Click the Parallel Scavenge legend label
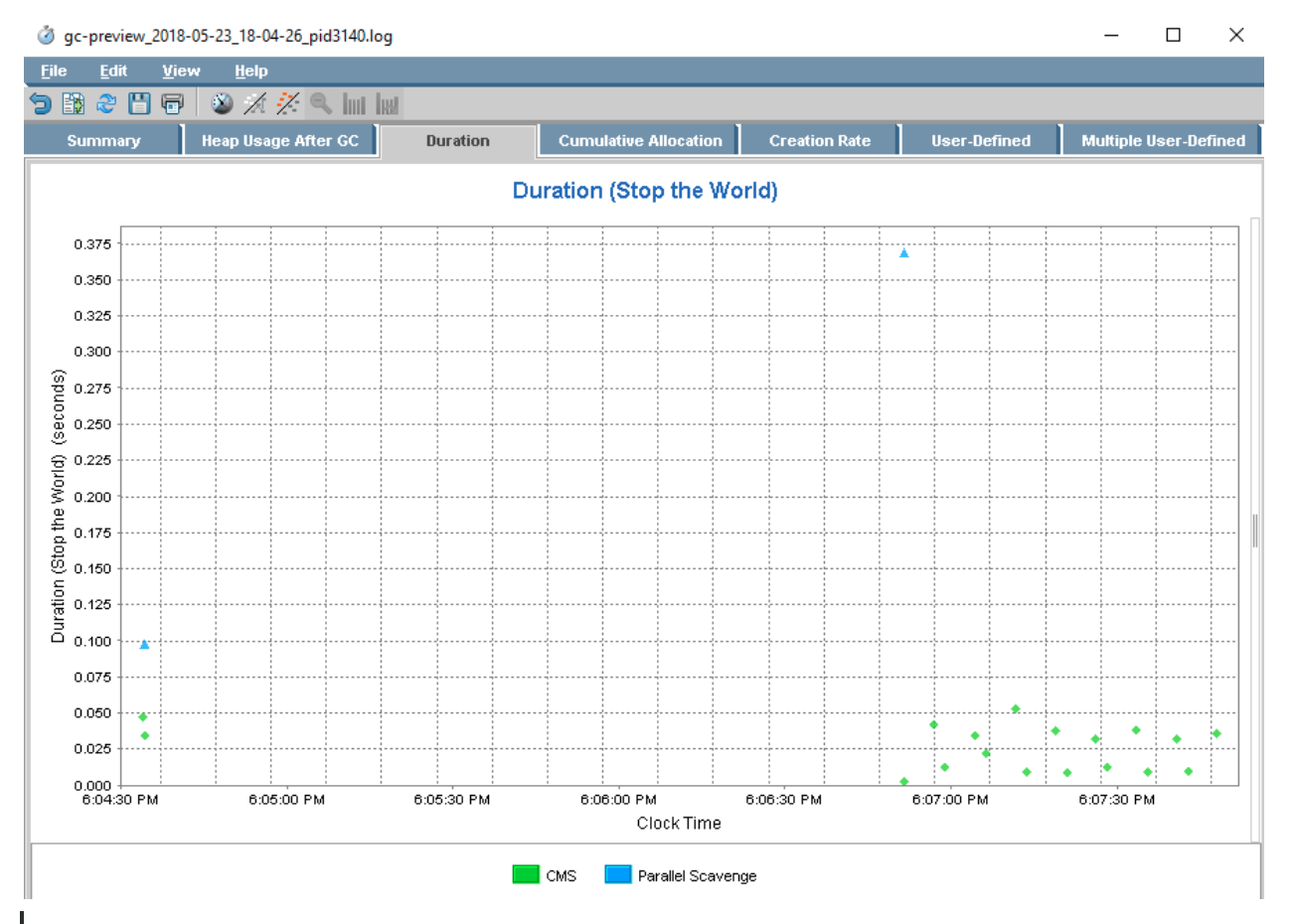 (698, 875)
